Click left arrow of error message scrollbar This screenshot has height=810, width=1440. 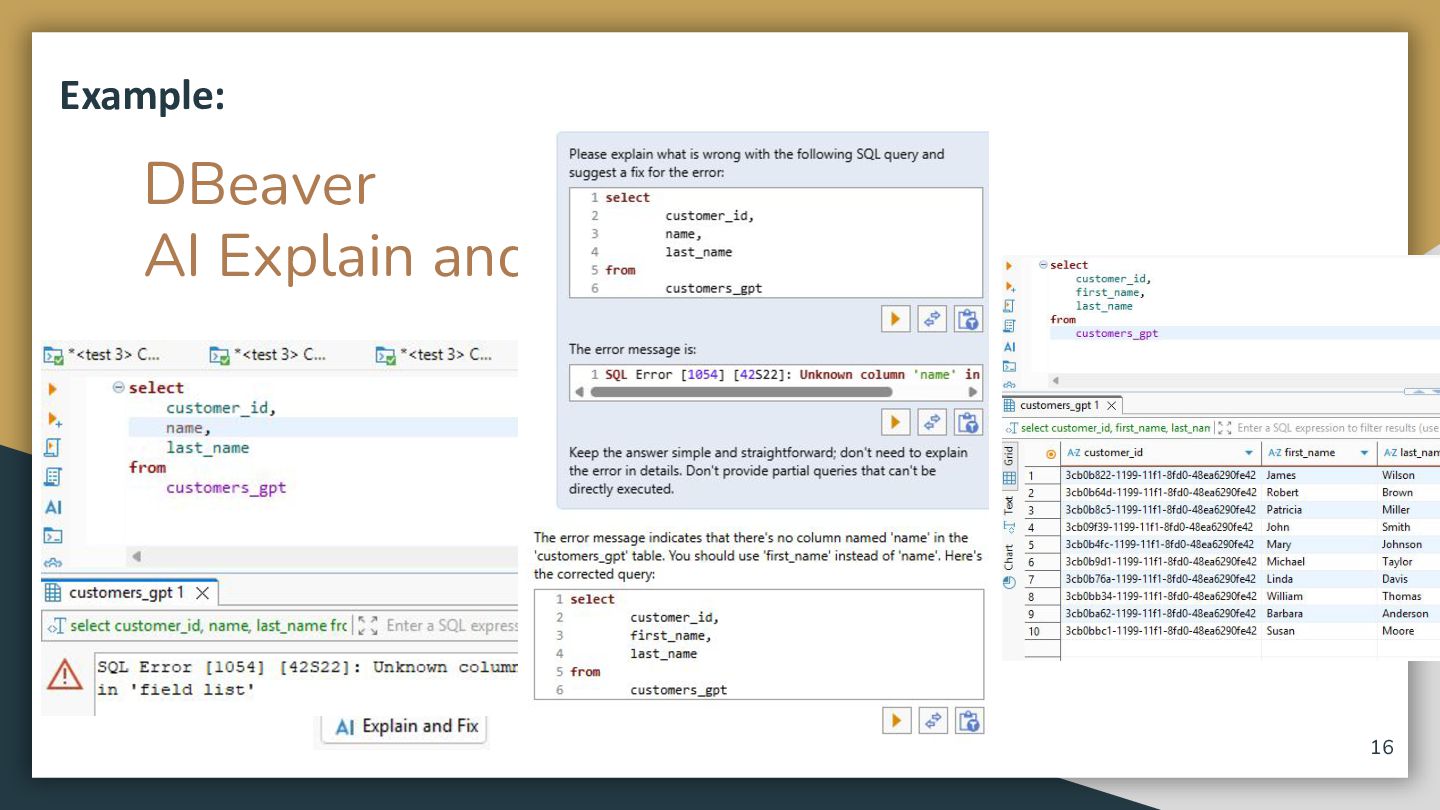[577, 392]
